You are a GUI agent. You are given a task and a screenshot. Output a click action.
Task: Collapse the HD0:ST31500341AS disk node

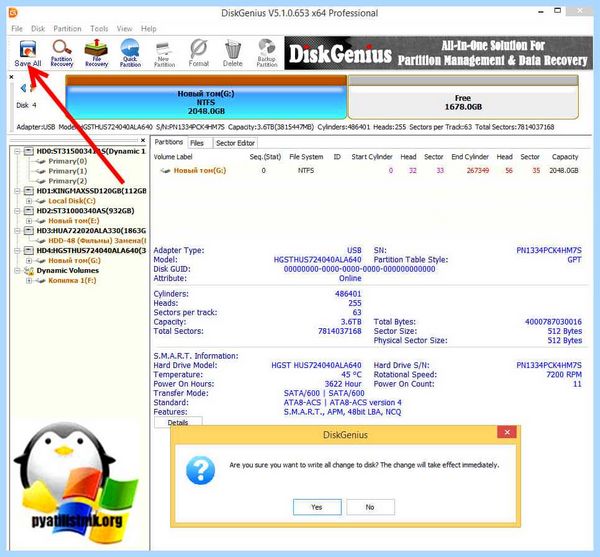click(17, 151)
